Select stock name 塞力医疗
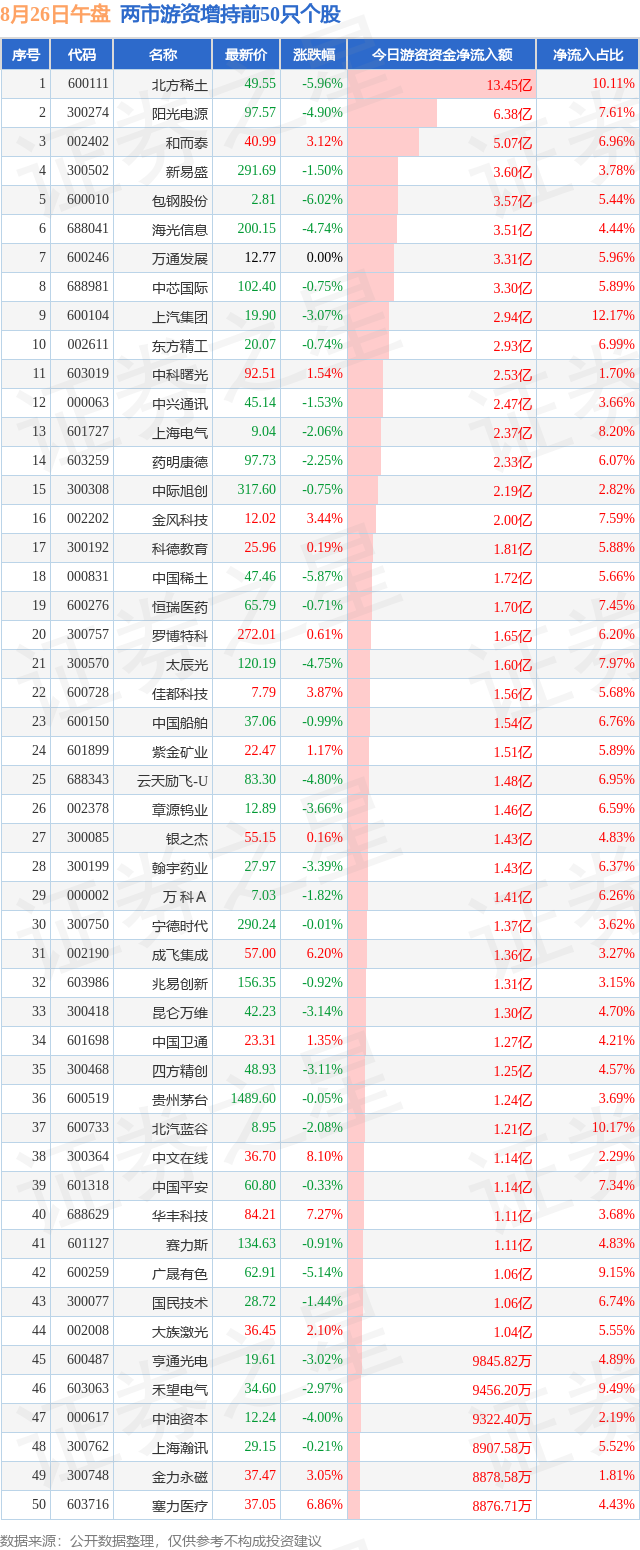The width and height of the screenshot is (640, 1550). point(180,1505)
